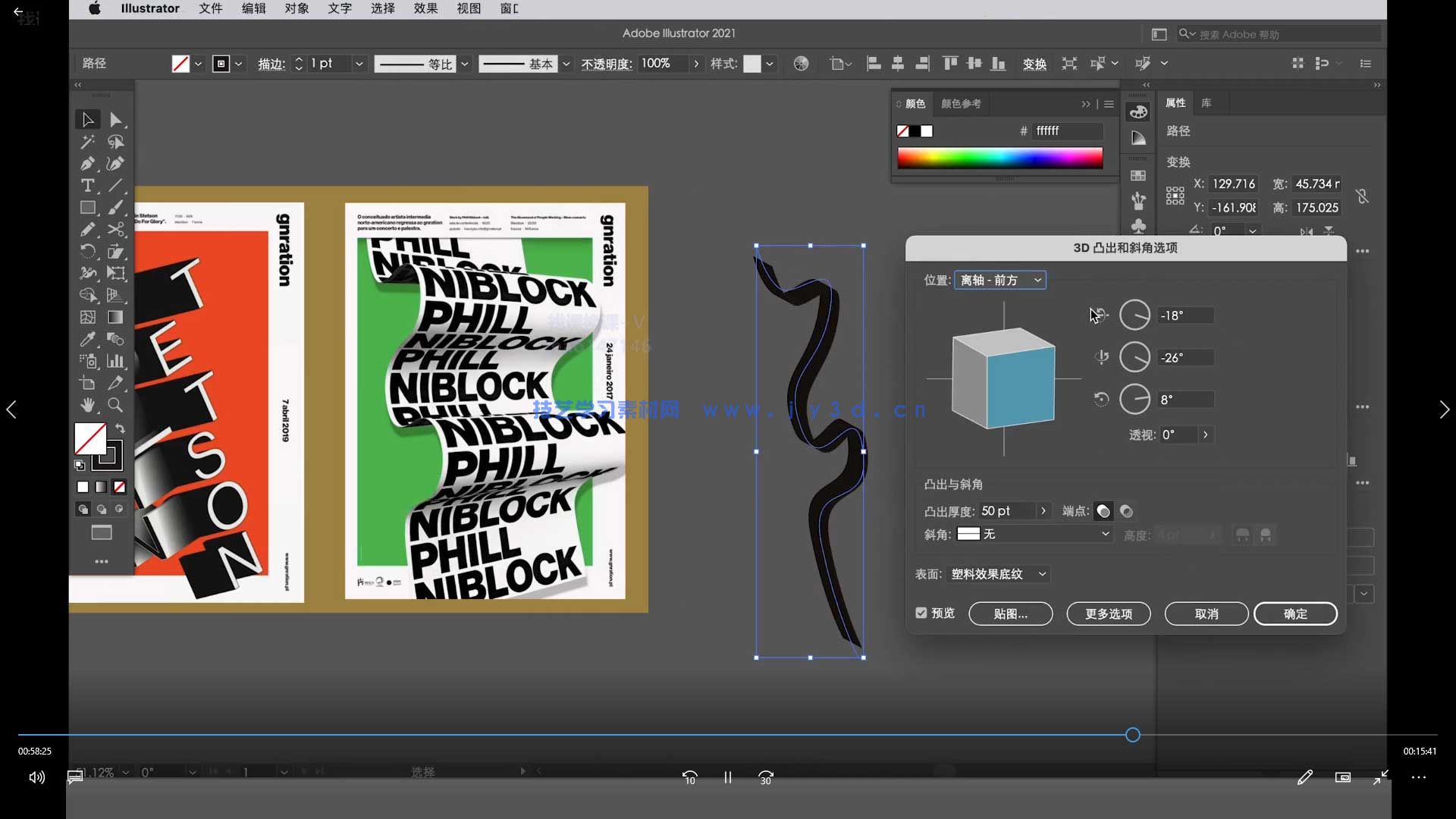
Task: Click the extrude depth input field
Action: (1006, 511)
